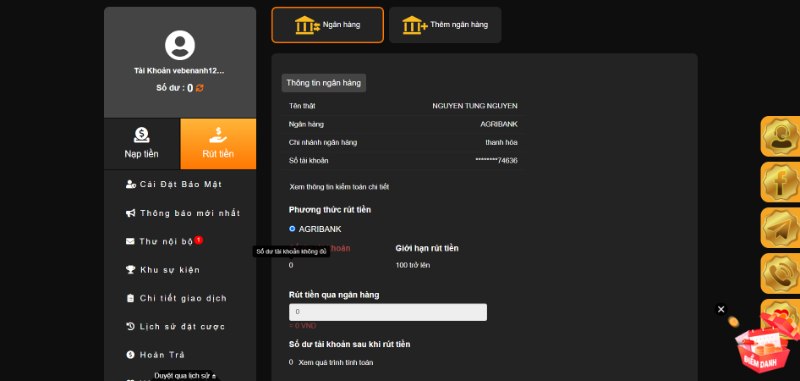Screen dimensions: 800x381
Task: Open the Nạp tiền deposit tab
Action: click(142, 144)
